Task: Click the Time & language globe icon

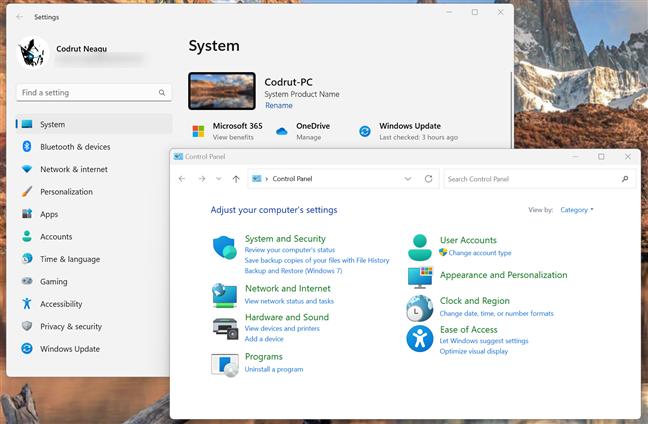Action: click(27, 259)
